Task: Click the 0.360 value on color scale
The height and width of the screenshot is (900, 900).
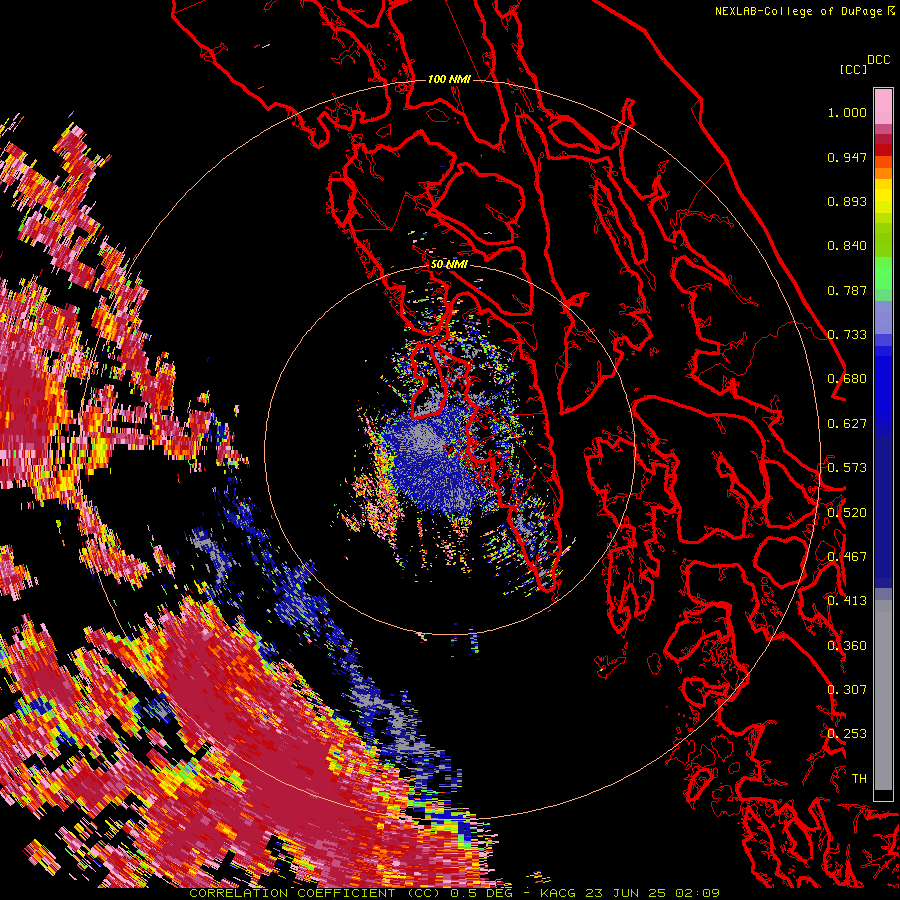Action: click(x=847, y=646)
